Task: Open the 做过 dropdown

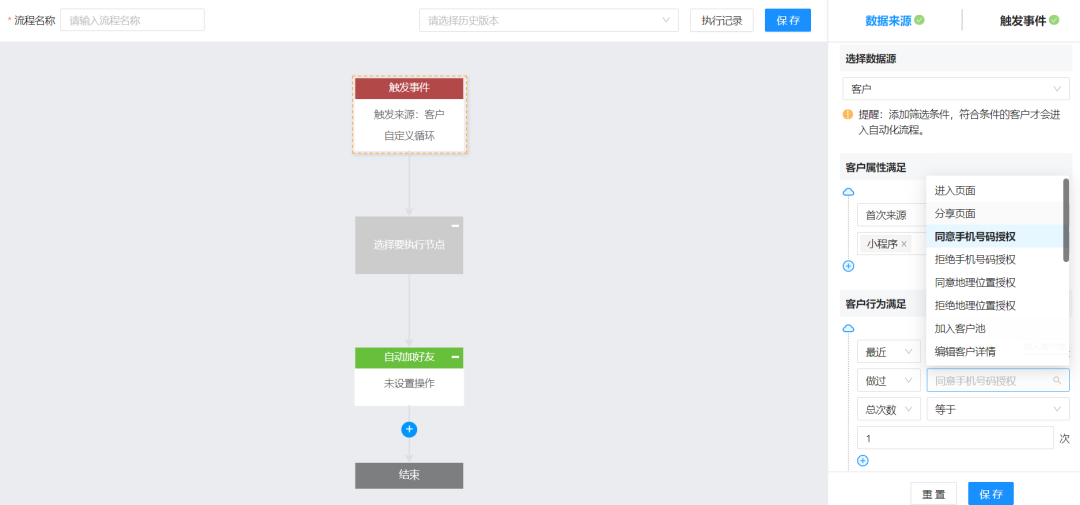Action: point(889,380)
